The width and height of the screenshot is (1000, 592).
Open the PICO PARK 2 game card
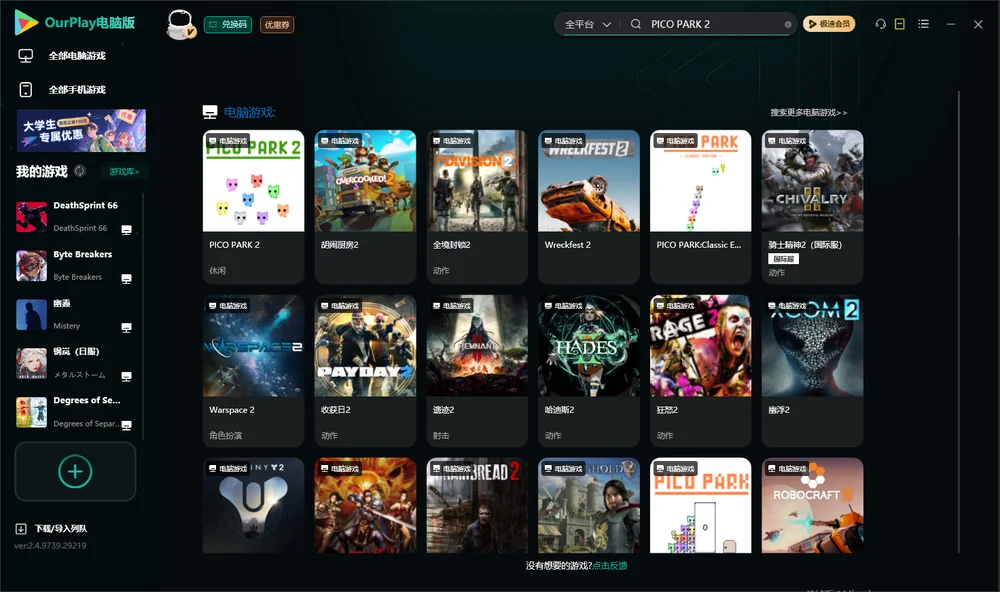253,207
